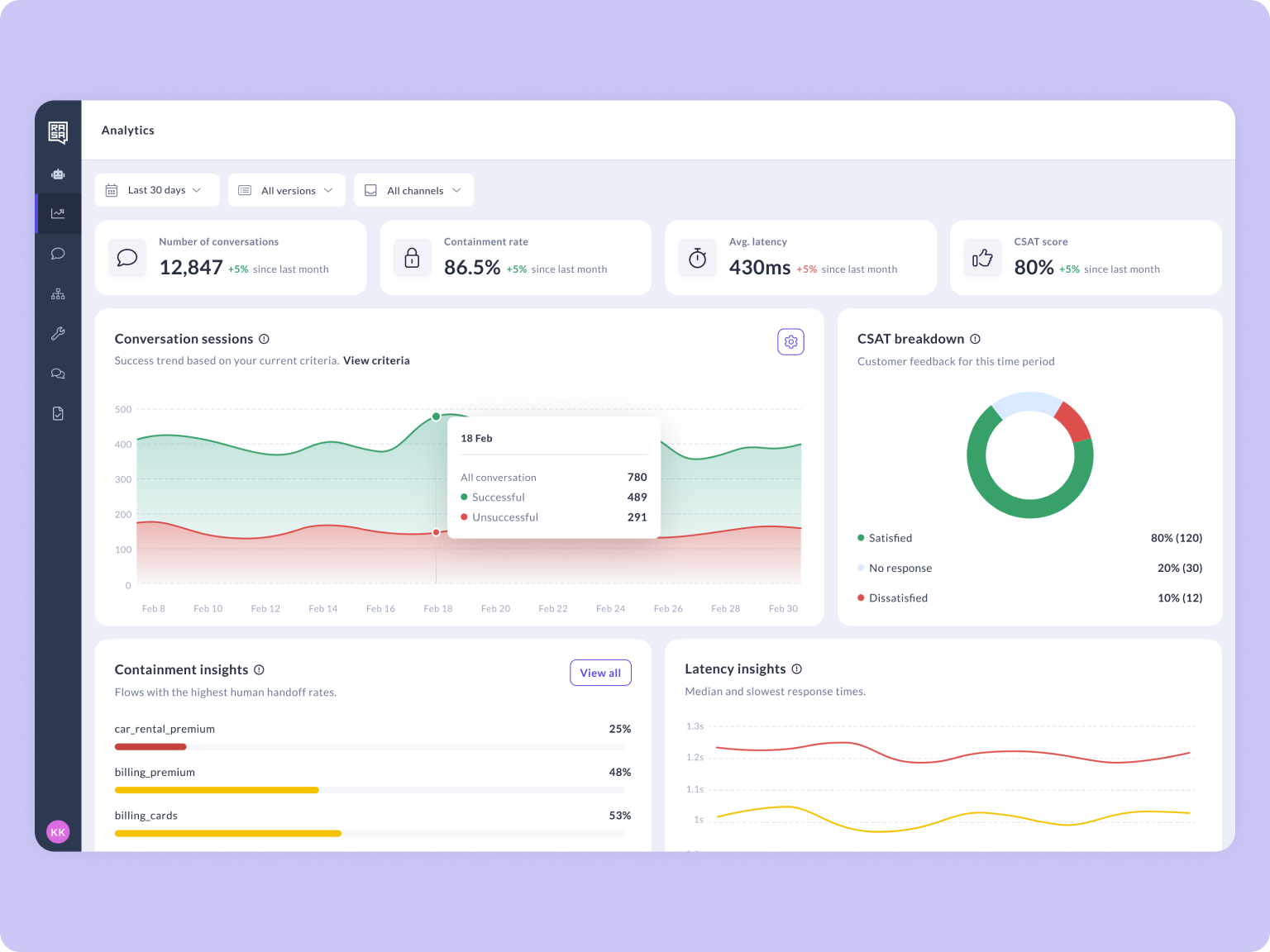The image size is (1270, 952).
Task: Open the document checklist icon in sidebar
Action: tap(58, 413)
